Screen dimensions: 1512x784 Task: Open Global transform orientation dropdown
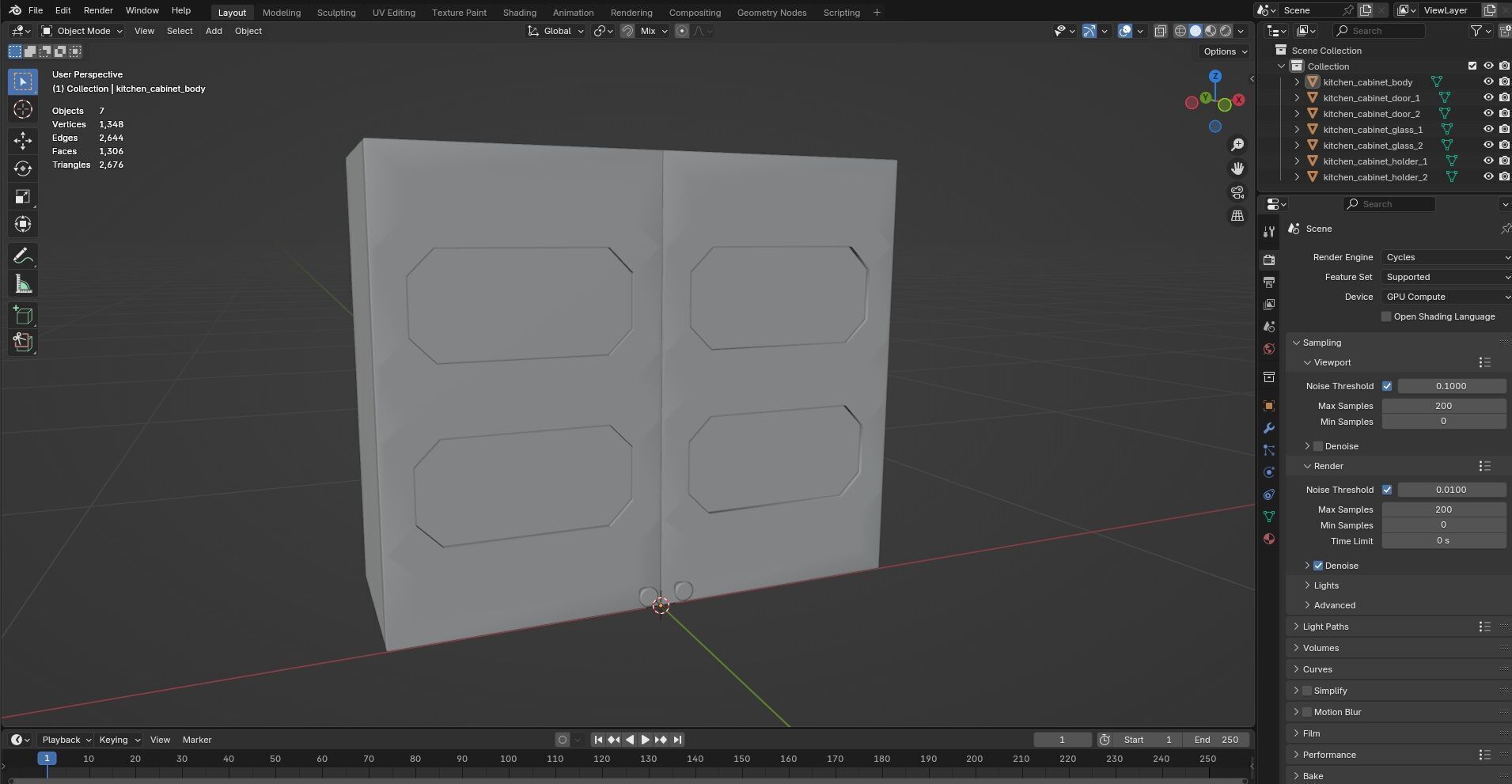coord(556,31)
